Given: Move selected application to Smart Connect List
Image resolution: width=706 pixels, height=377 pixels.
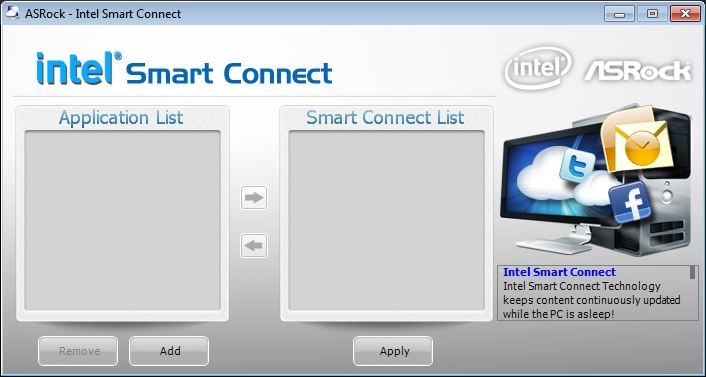Looking at the screenshot, I should click(x=254, y=198).
